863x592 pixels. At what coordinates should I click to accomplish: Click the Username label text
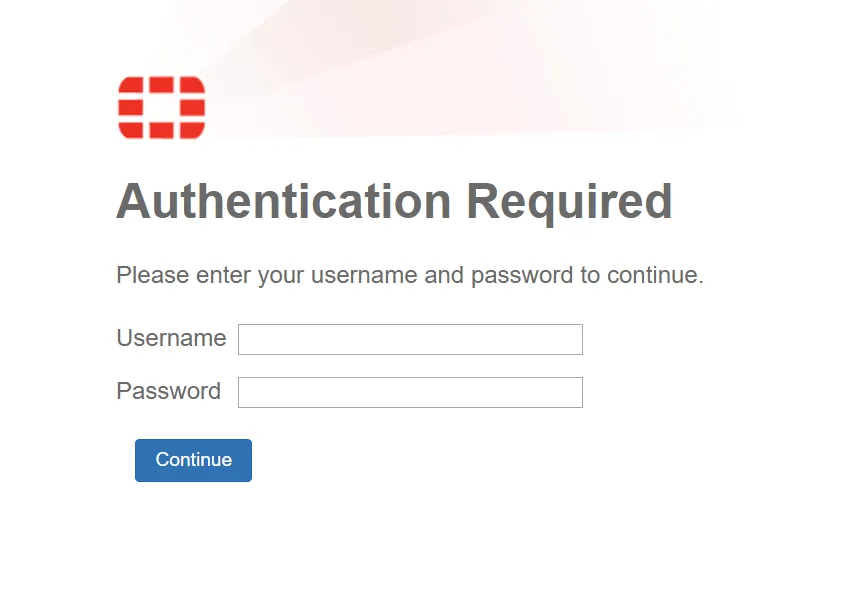[171, 338]
